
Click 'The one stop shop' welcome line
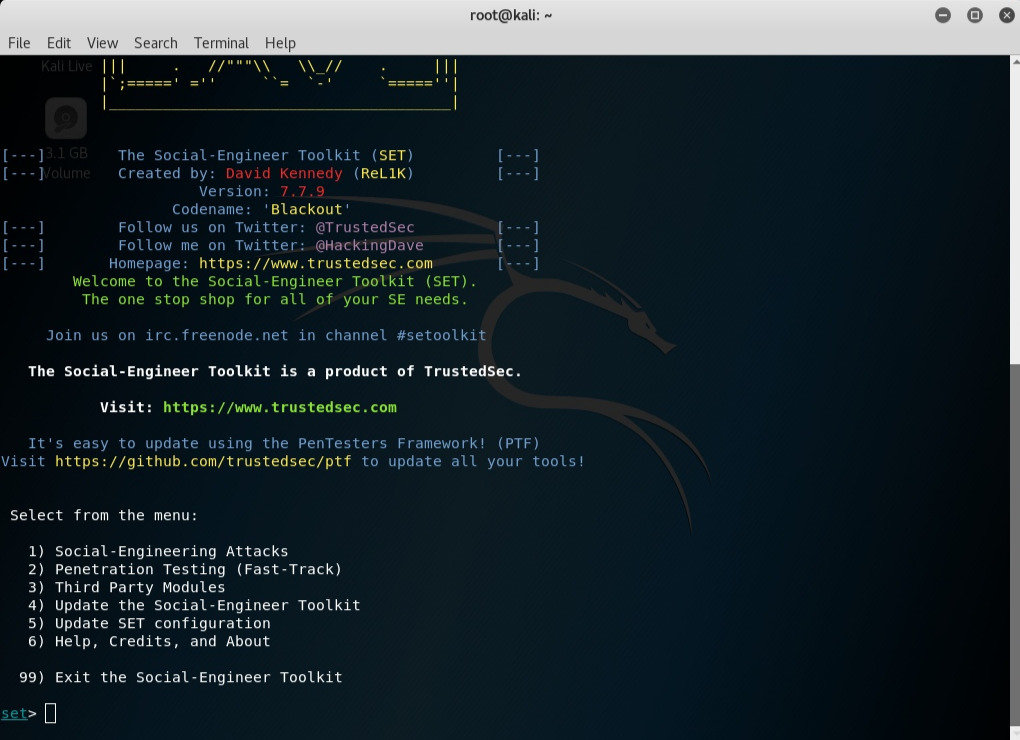[275, 300]
